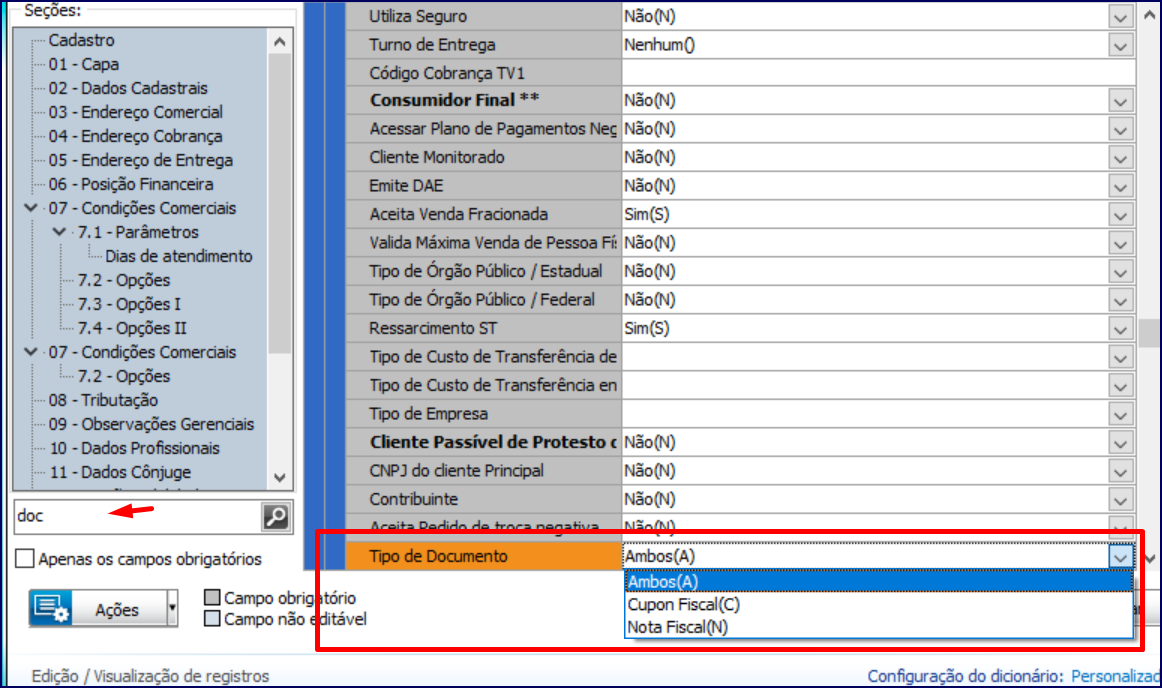Image resolution: width=1162 pixels, height=688 pixels.
Task: Select '05 - Endereço de Entrega' section
Action: 141,159
